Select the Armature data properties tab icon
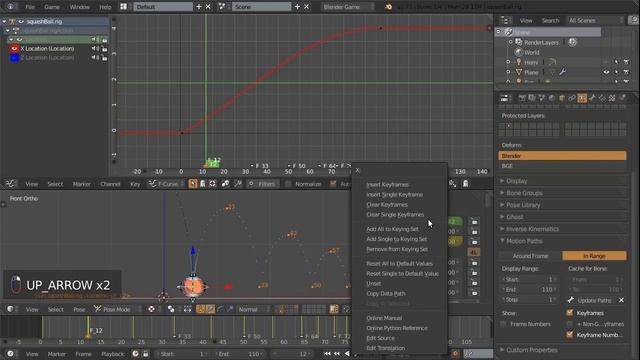Screen dimensions: 640x360 (x=582, y=98)
